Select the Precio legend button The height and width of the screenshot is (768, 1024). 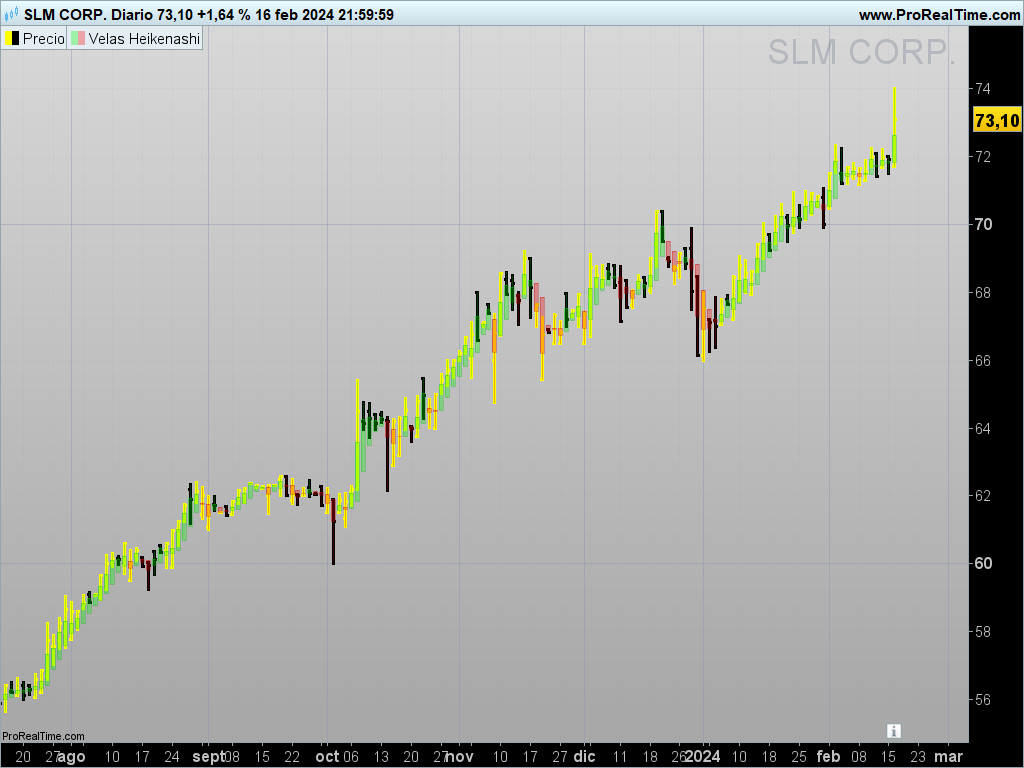click(x=34, y=39)
